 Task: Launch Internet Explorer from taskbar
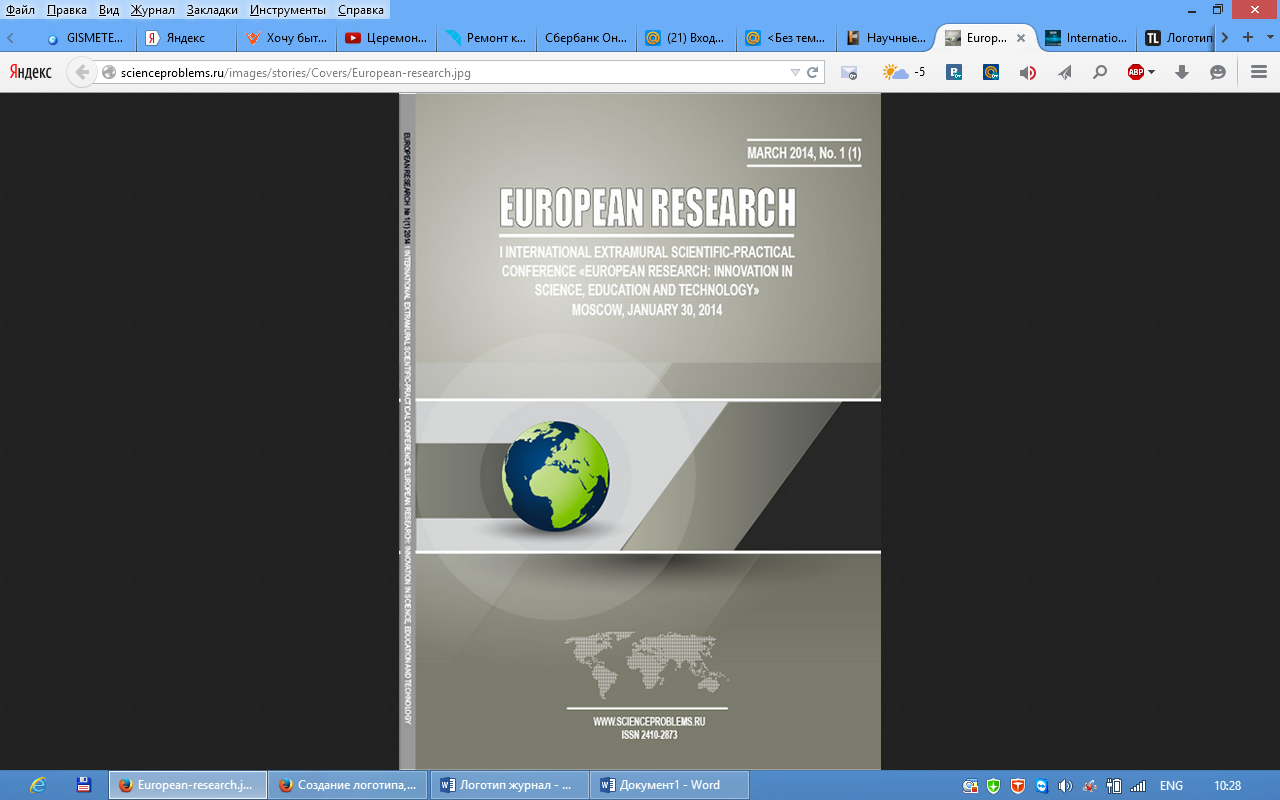37,785
